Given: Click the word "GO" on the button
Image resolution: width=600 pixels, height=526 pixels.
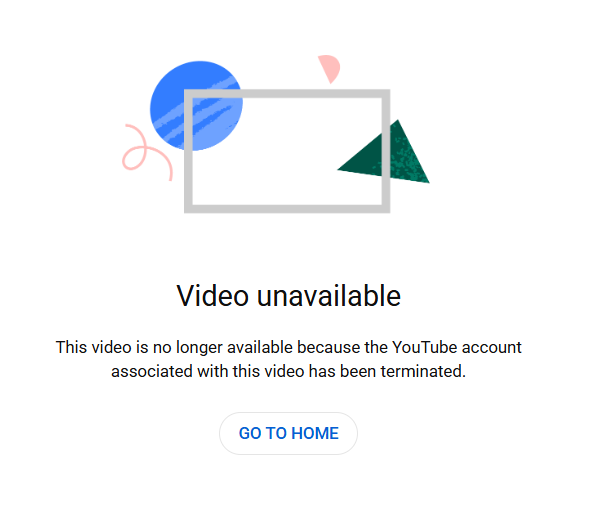Looking at the screenshot, I should 250,433.
